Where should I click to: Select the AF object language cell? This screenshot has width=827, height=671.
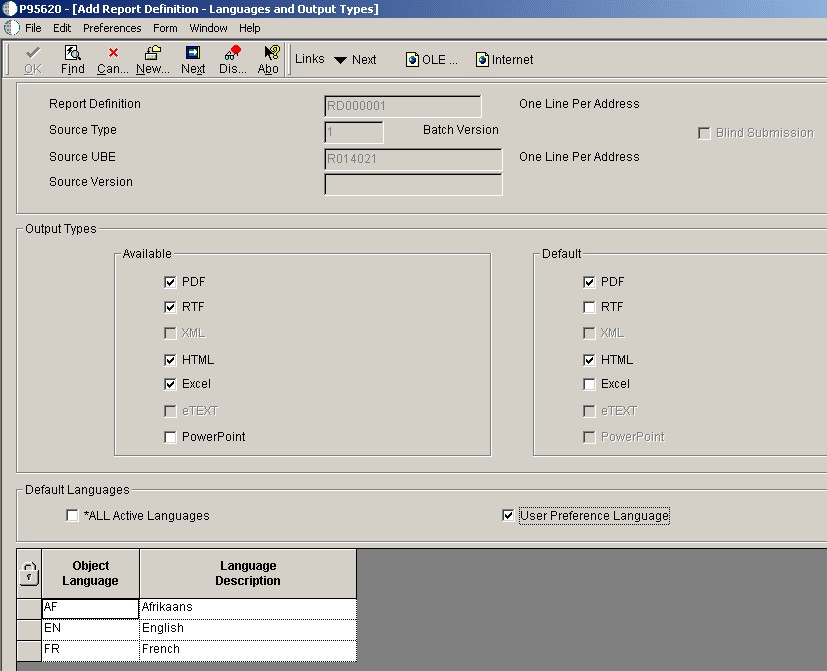(91, 608)
